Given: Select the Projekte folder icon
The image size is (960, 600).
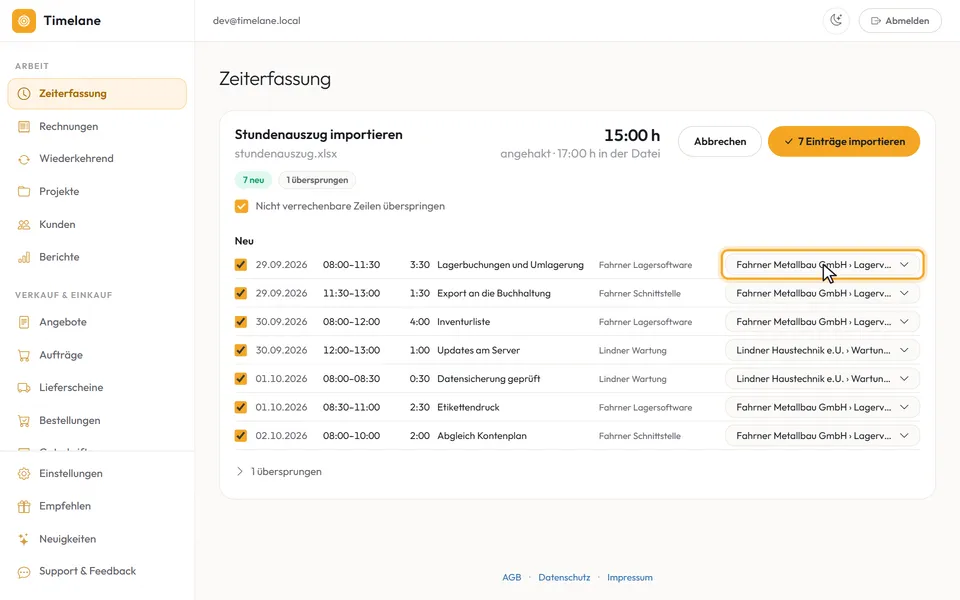Looking at the screenshot, I should click(24, 192).
